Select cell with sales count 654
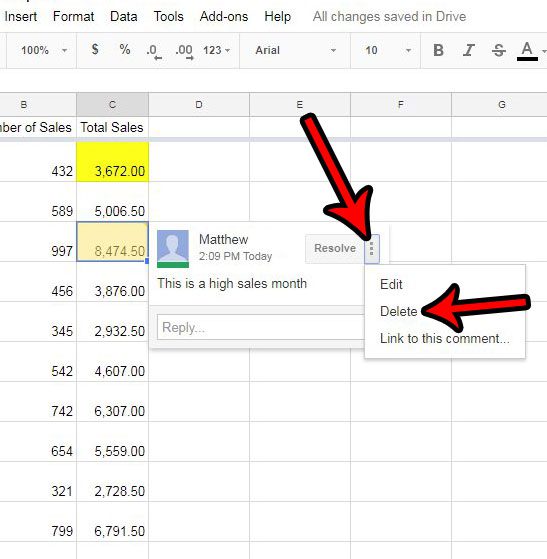547x559 pixels. pos(38,441)
